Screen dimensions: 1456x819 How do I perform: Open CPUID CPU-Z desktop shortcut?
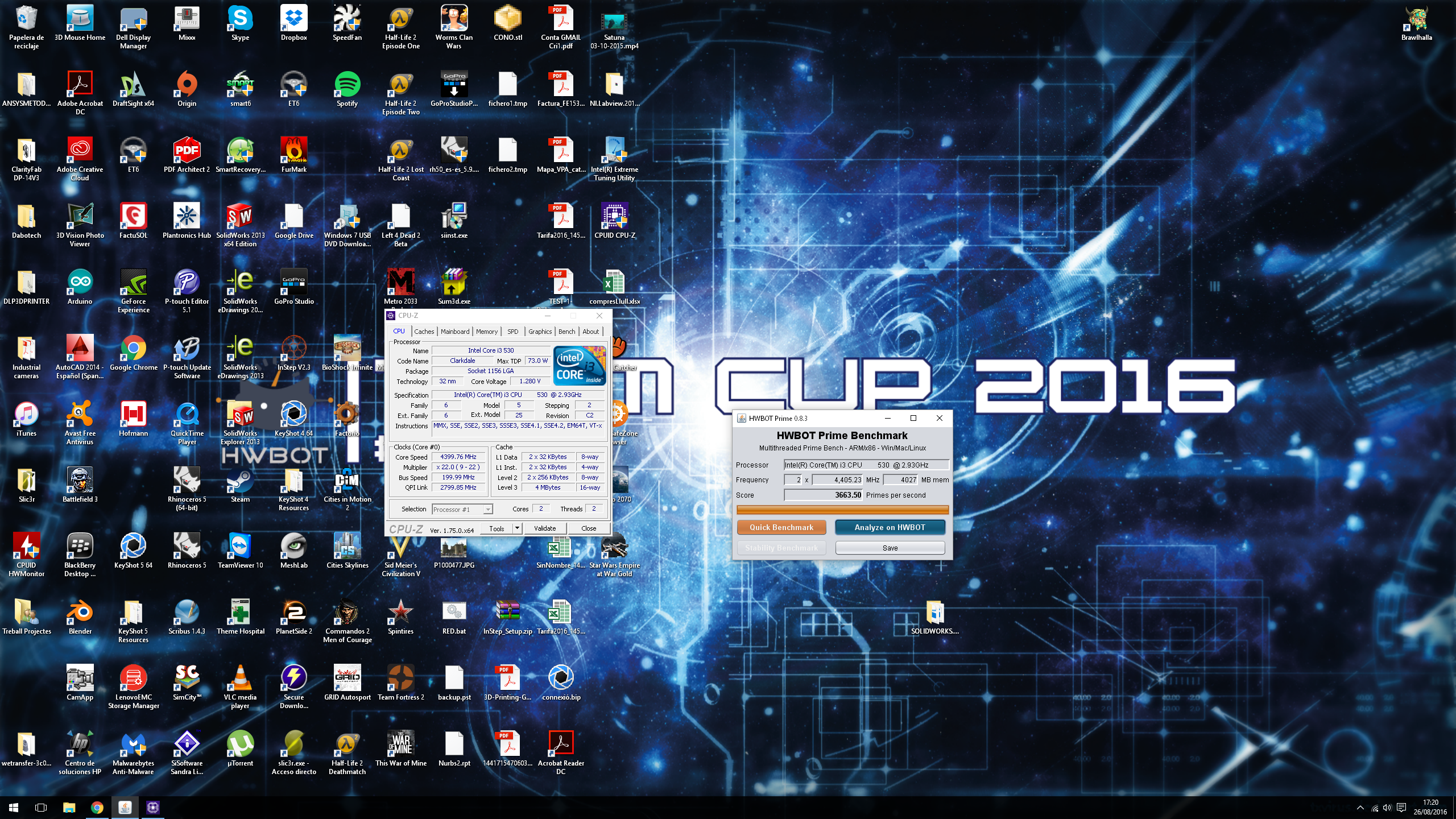[614, 221]
